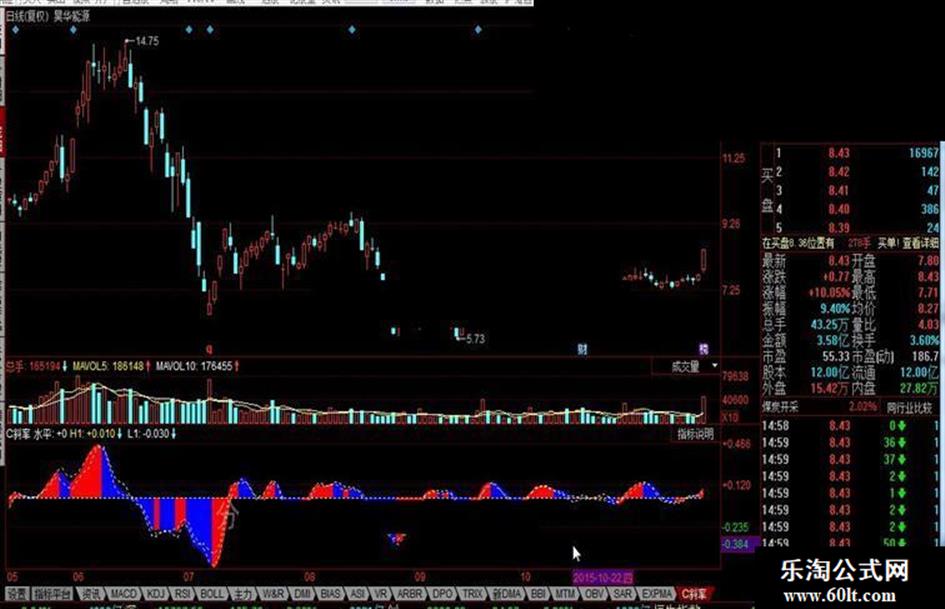
Task: Click the 换手 value 3.60%
Action: (924, 340)
